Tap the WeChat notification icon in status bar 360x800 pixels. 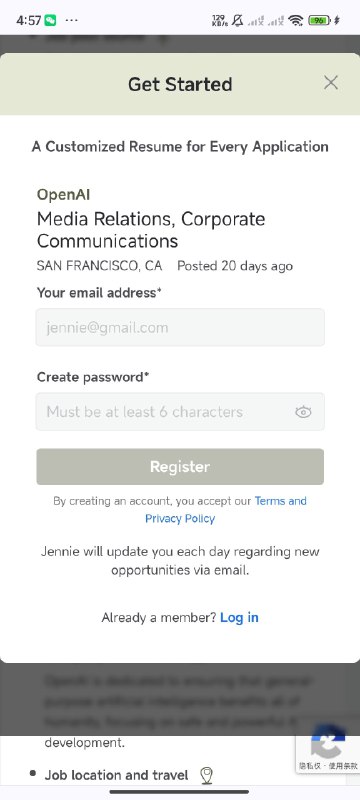tap(50, 20)
